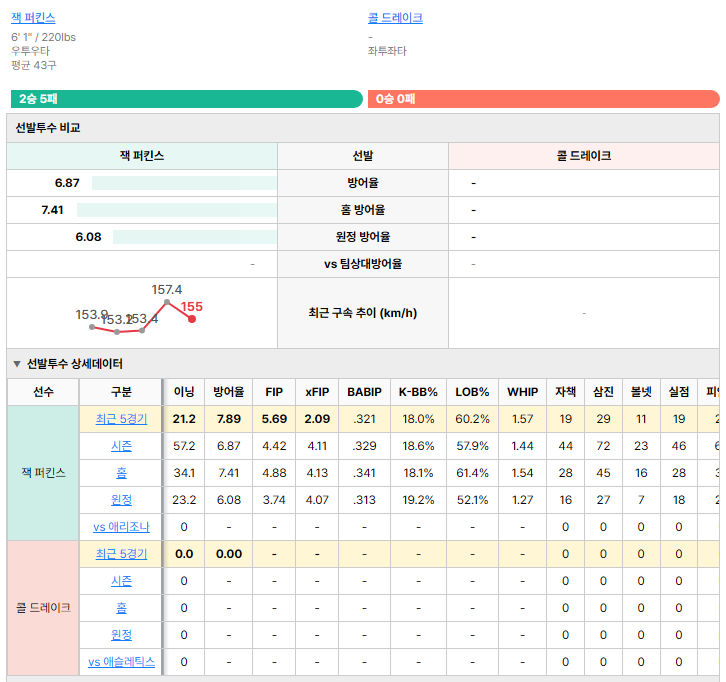Screen dimensions: 726x682
Task: Click the 선발 center column header
Action: click(363, 156)
